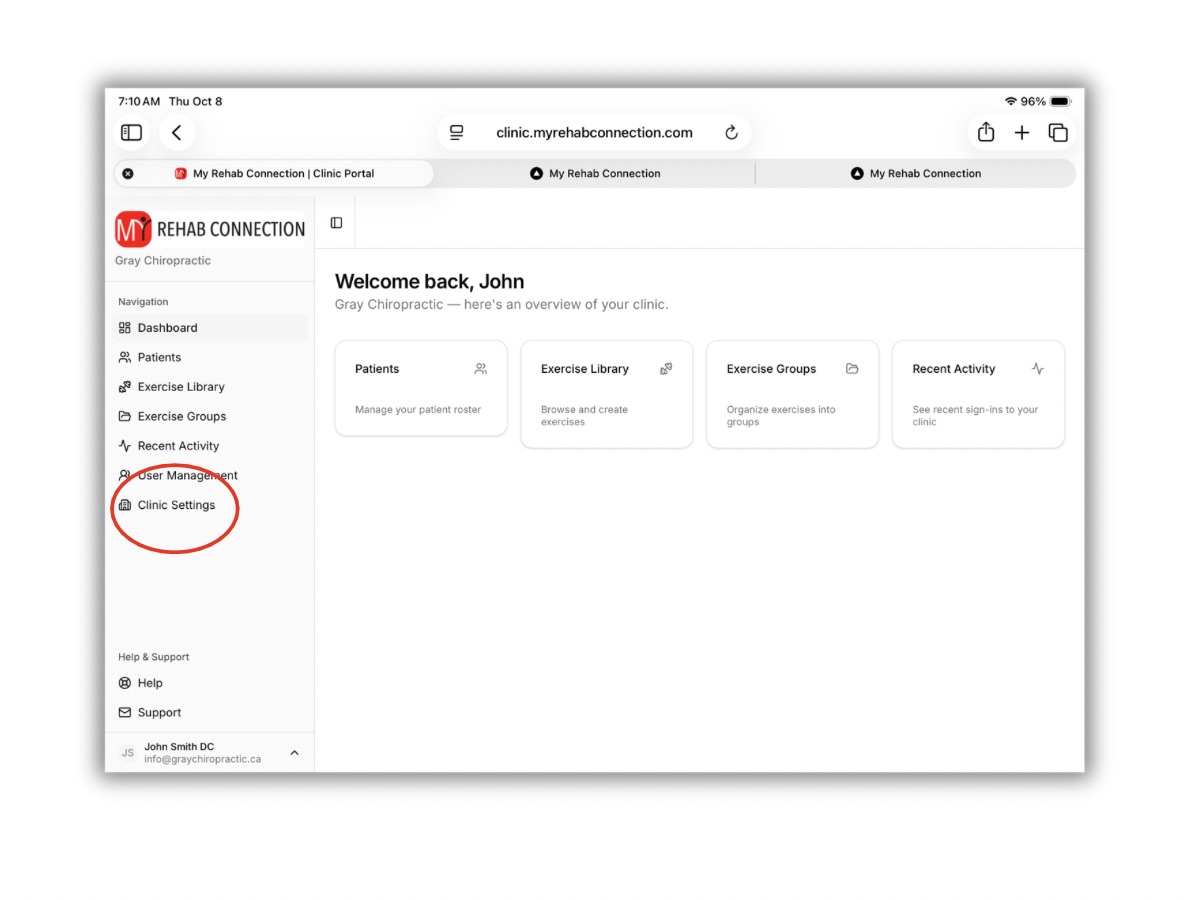The width and height of the screenshot is (1200, 900).
Task: Open Exercise Groups in sidebar navigation
Action: coord(210,416)
